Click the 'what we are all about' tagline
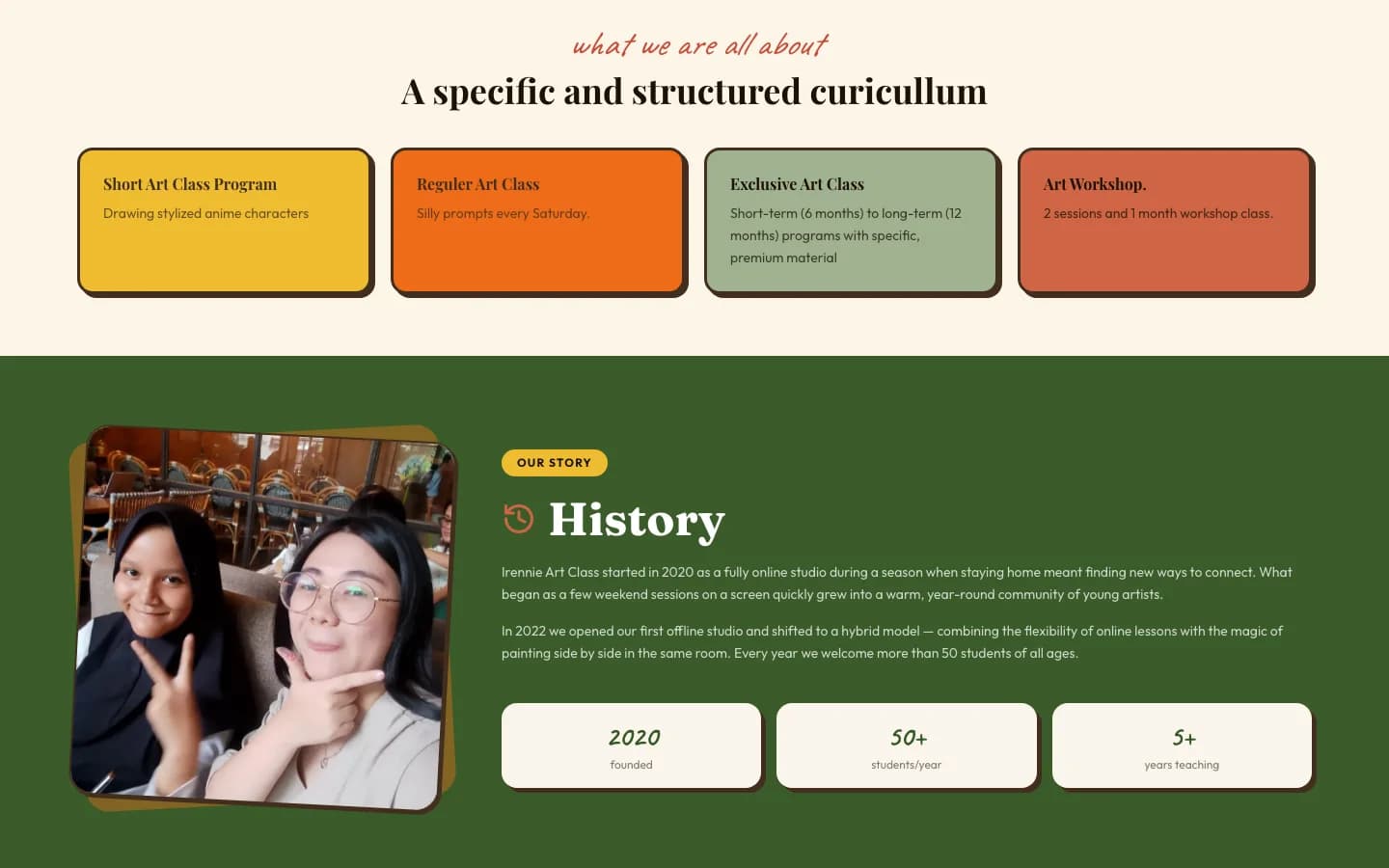This screenshot has width=1389, height=868. [700, 45]
